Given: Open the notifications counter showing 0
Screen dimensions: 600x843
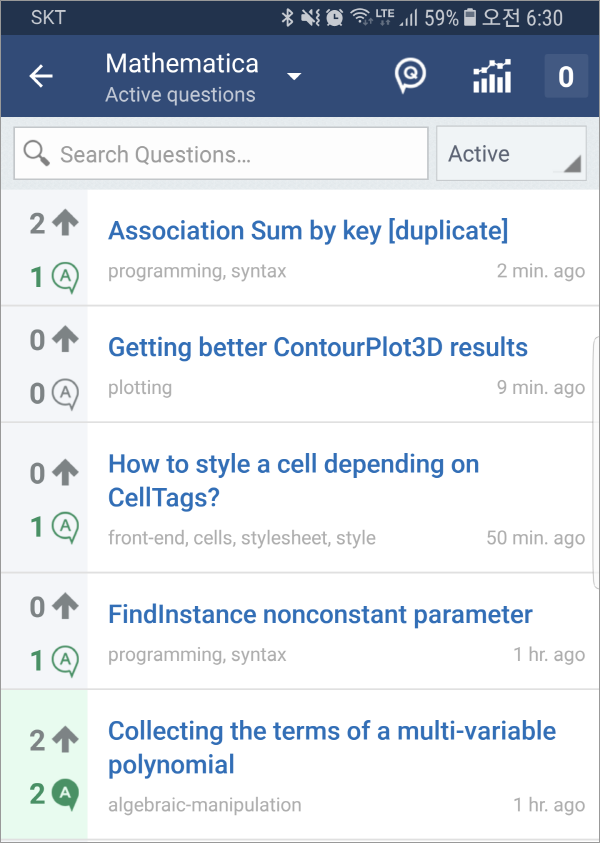Looking at the screenshot, I should [x=566, y=76].
